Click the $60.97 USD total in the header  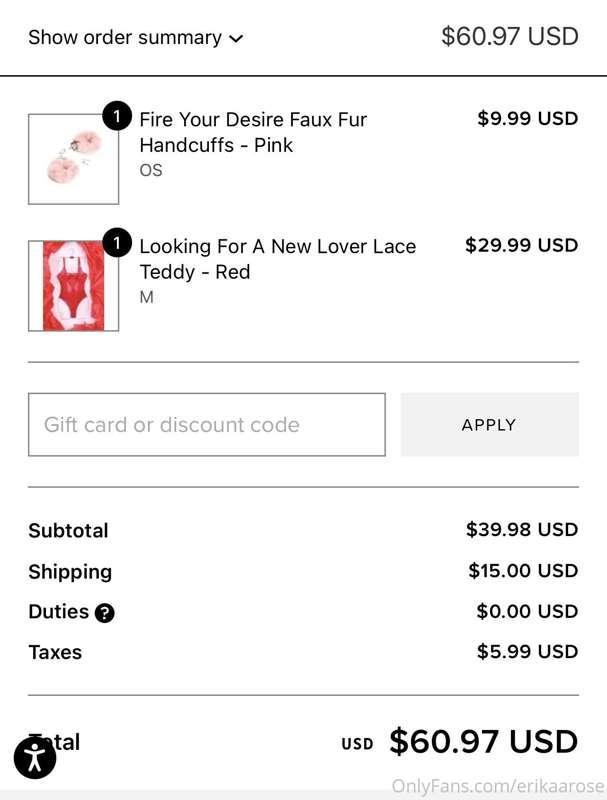[x=509, y=36]
